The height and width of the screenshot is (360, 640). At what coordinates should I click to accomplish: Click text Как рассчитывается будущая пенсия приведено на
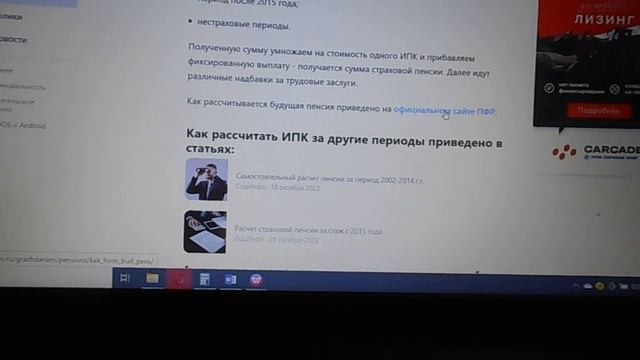(x=289, y=104)
